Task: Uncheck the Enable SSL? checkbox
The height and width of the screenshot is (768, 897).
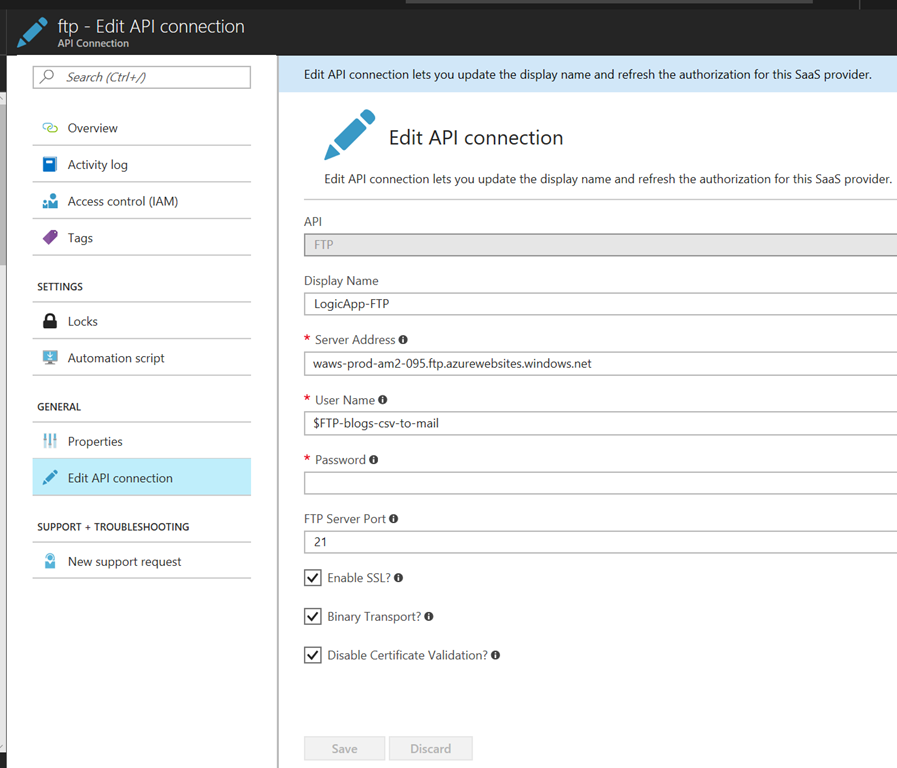Action: pyautogui.click(x=313, y=578)
